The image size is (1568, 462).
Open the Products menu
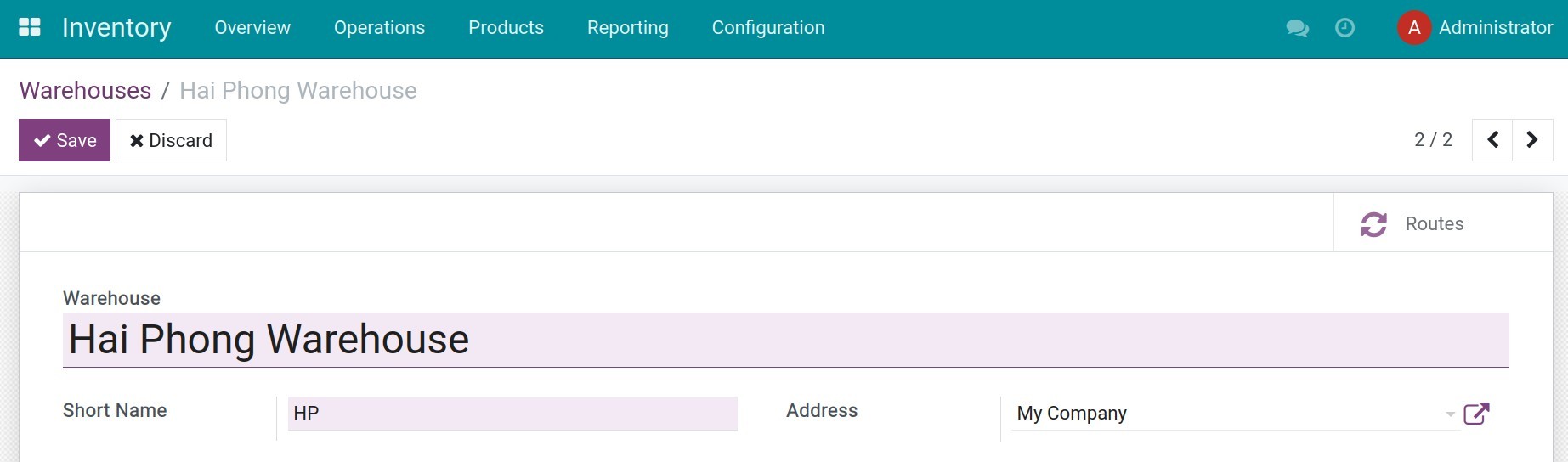(506, 28)
